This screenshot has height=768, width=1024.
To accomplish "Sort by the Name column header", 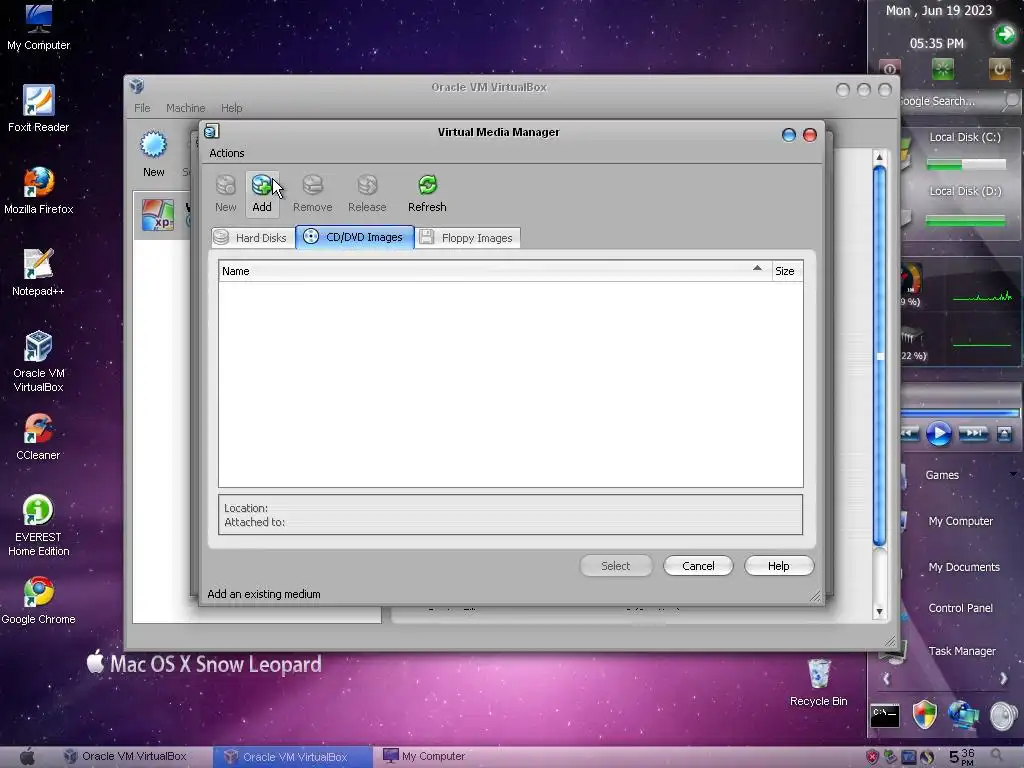I will [494, 271].
